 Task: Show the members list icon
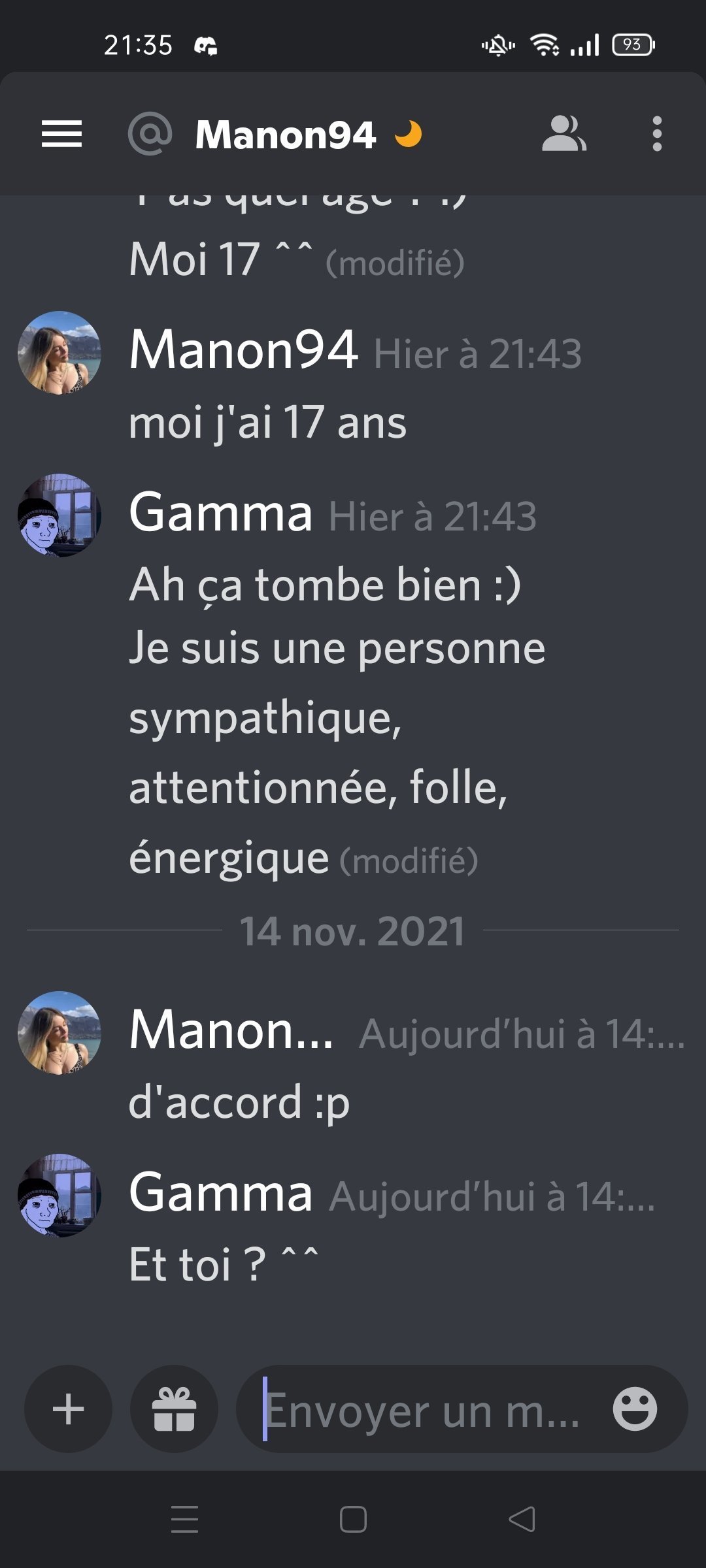coord(564,134)
